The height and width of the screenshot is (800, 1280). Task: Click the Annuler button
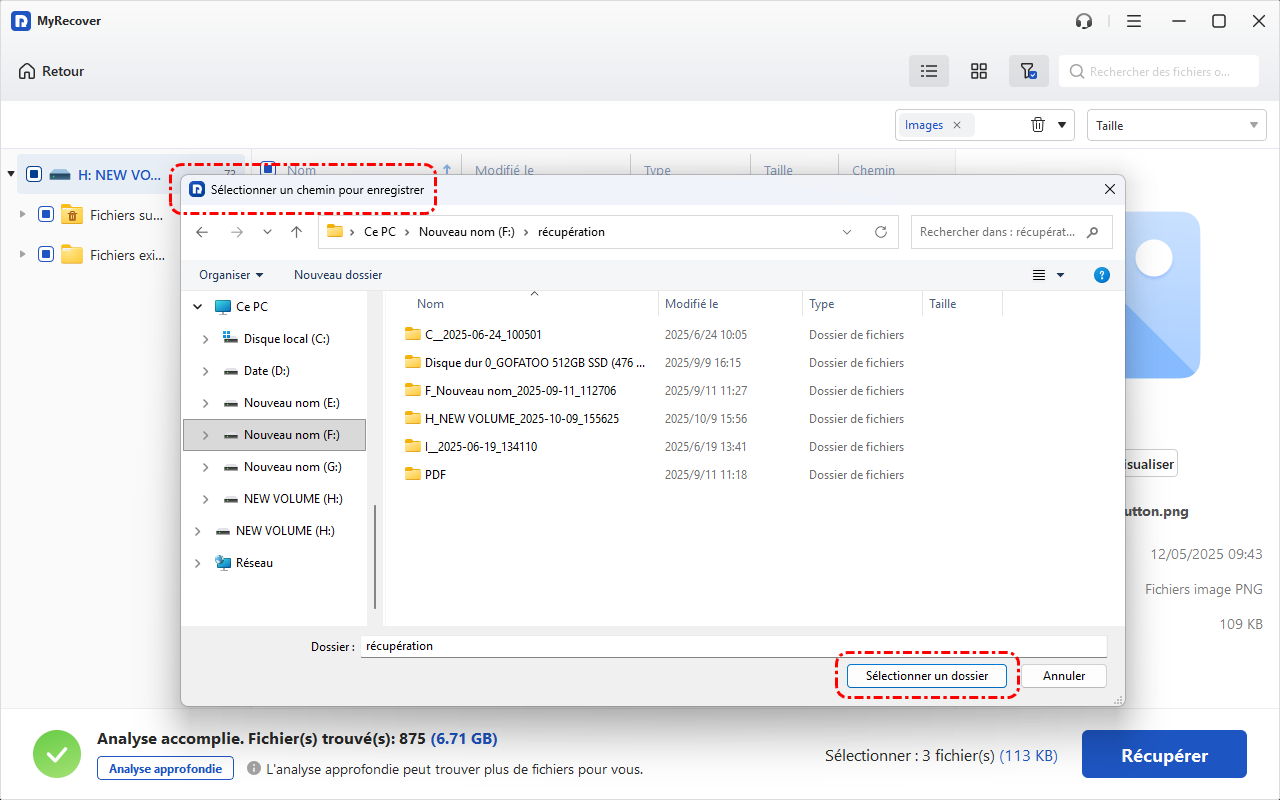[1064, 676]
